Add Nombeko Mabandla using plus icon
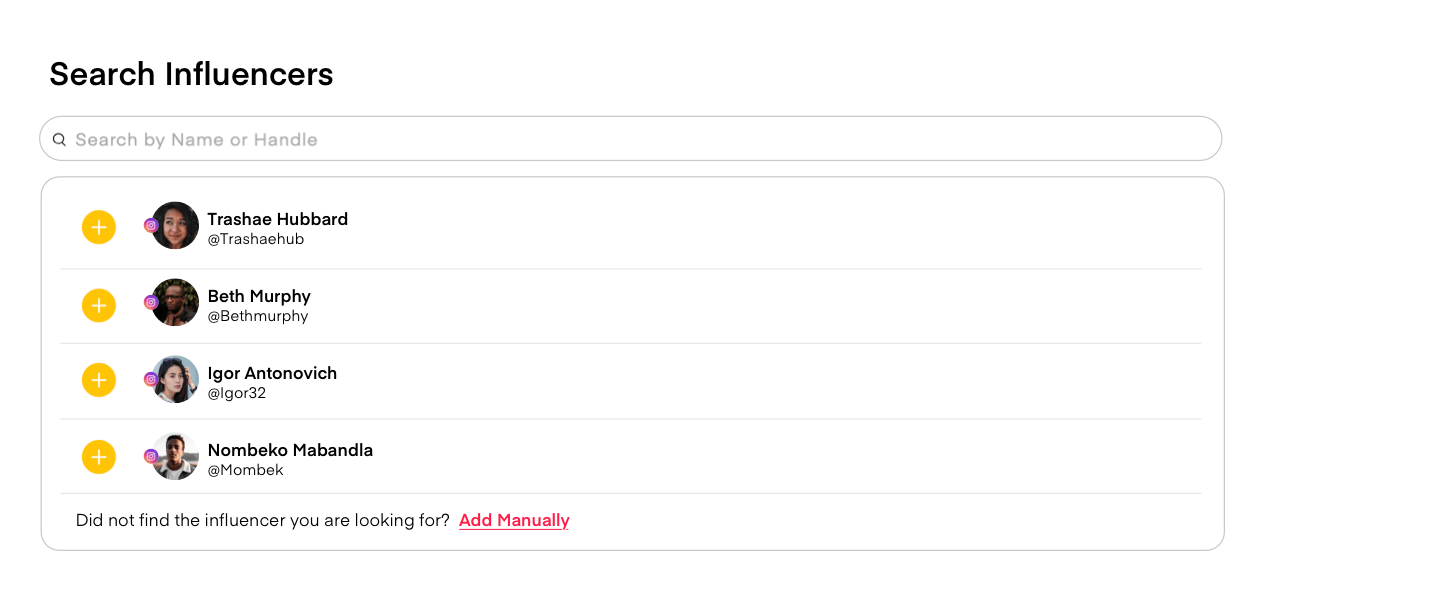The image size is (1438, 608). coord(99,457)
